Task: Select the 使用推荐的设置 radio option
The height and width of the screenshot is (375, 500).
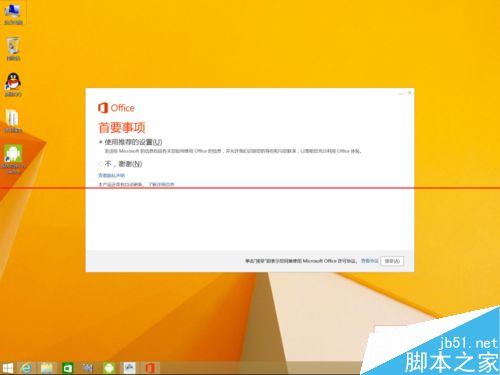Action: click(x=101, y=142)
